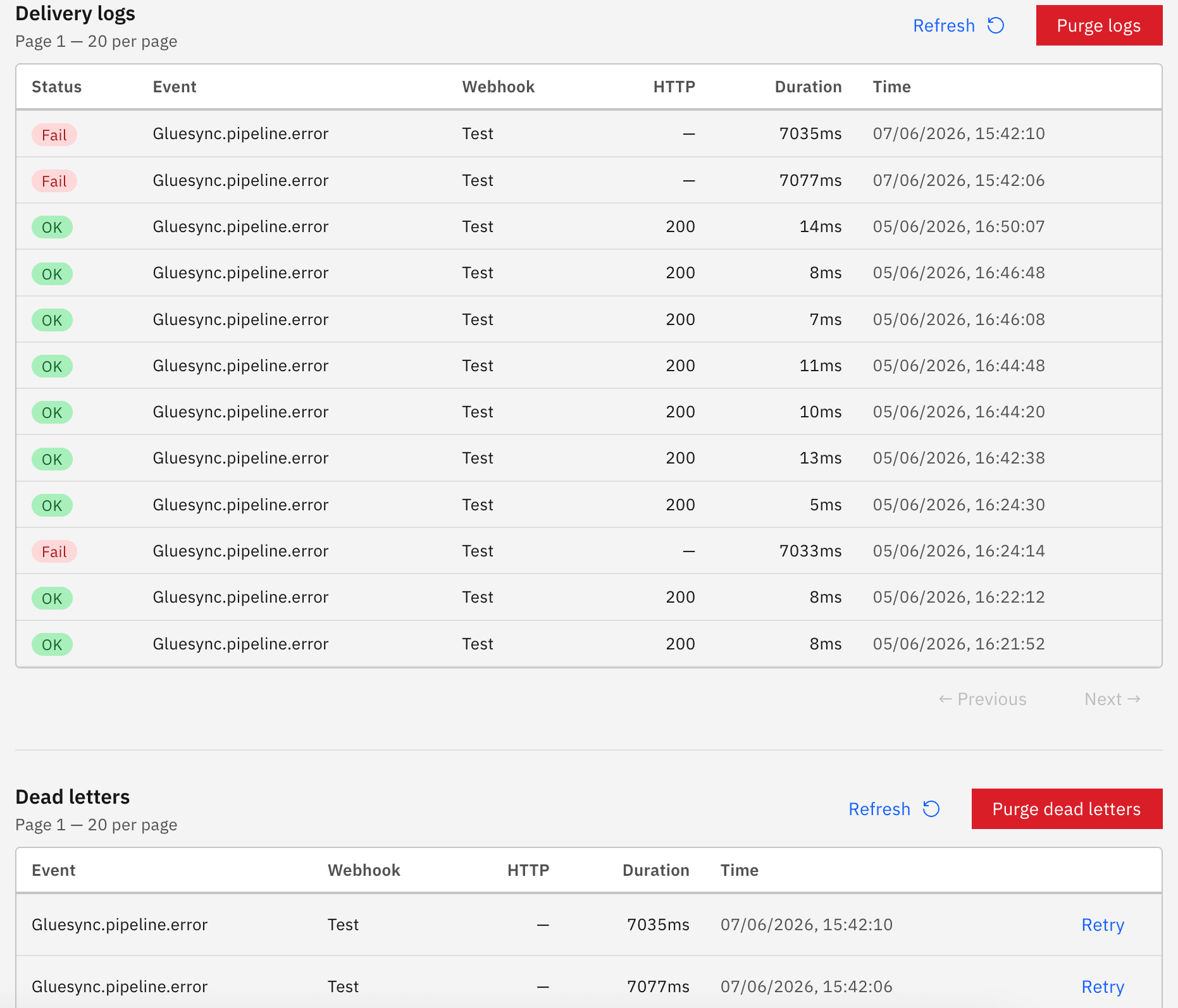Click the OK badge at 16:21:52
The width and height of the screenshot is (1178, 1008).
click(52, 644)
